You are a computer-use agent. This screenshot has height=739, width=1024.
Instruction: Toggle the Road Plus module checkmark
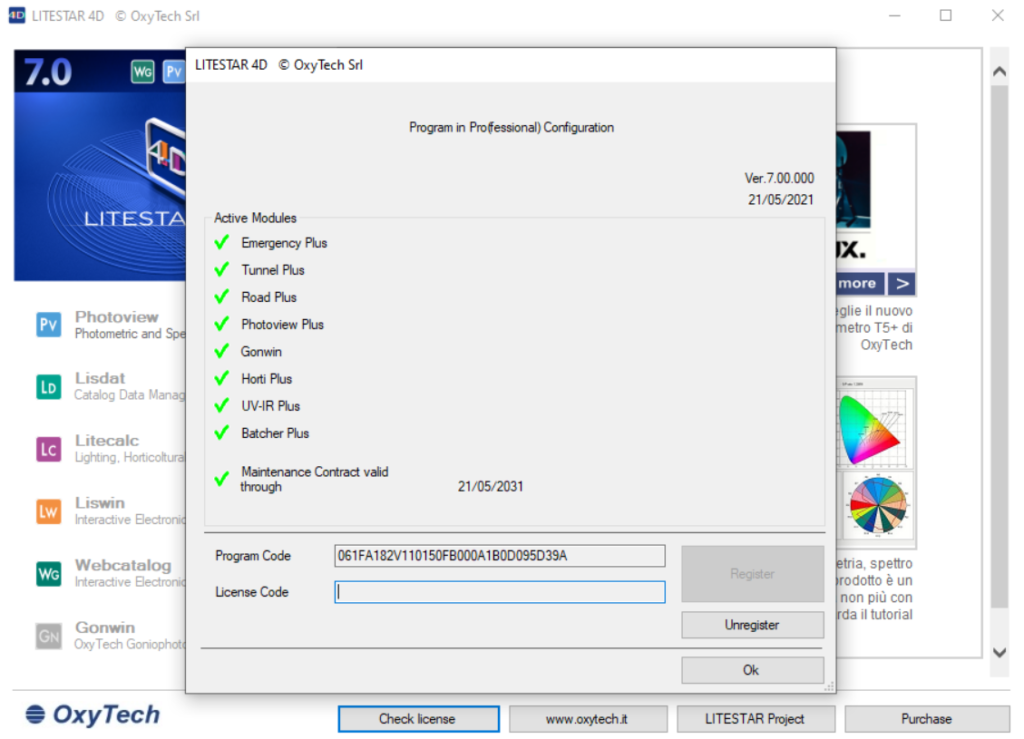(x=221, y=297)
